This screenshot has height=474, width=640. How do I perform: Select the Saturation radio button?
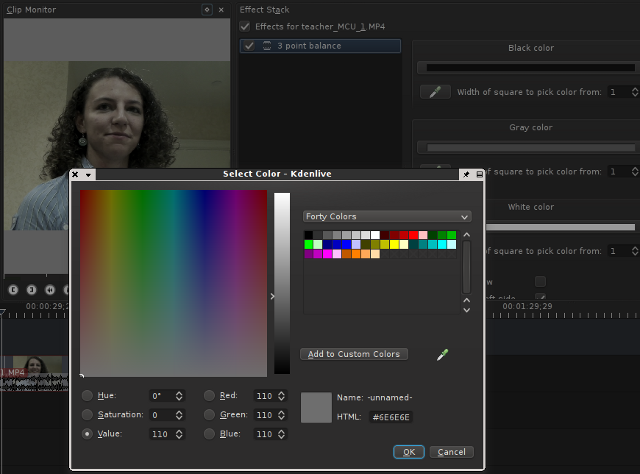[88, 414]
